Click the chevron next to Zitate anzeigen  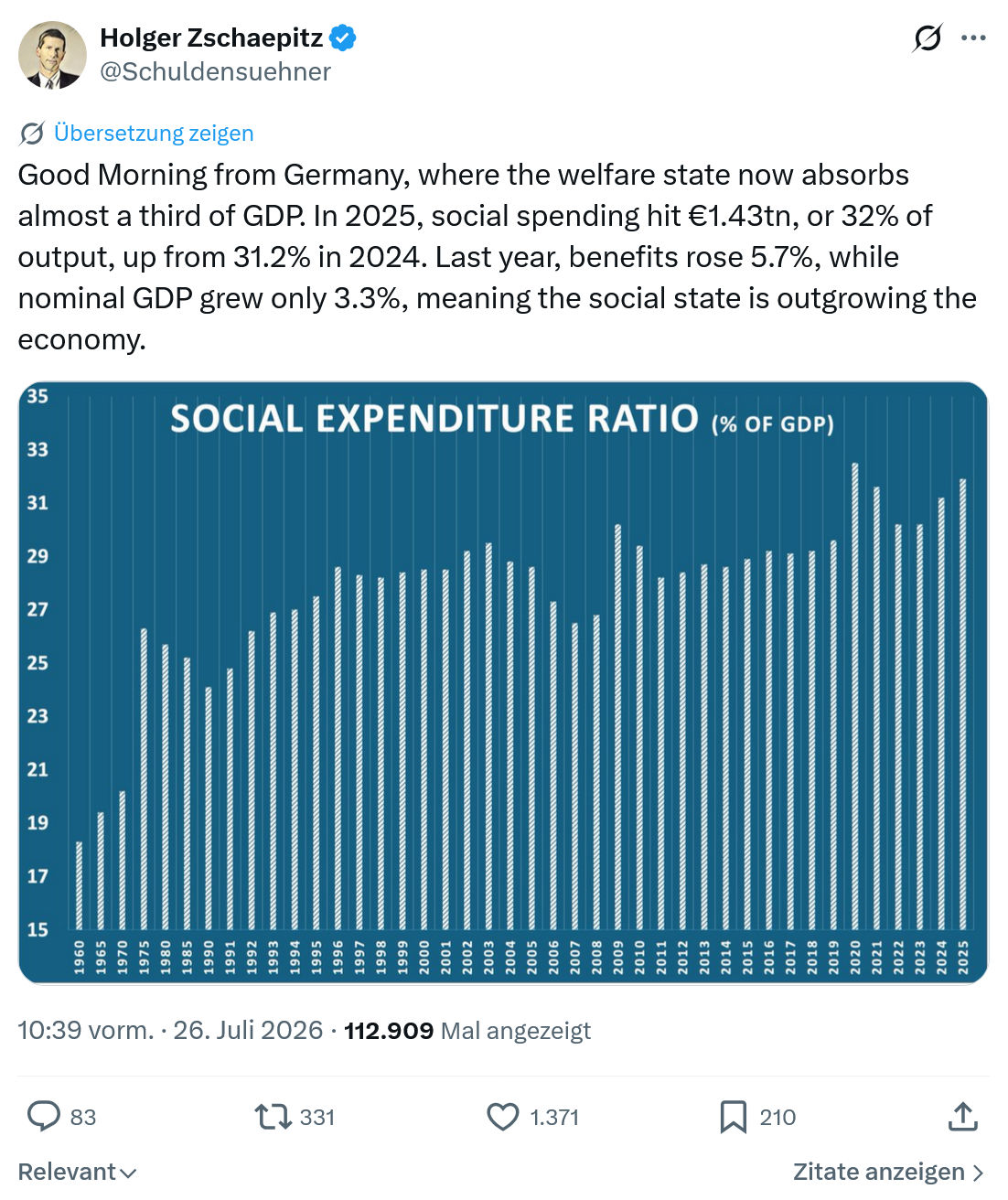click(x=978, y=1173)
